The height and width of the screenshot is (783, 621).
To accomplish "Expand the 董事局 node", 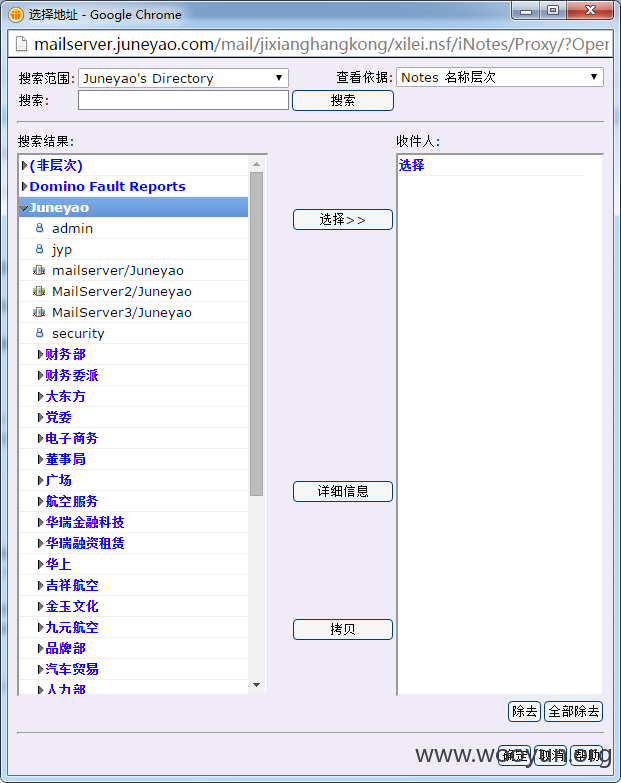I will [40, 459].
